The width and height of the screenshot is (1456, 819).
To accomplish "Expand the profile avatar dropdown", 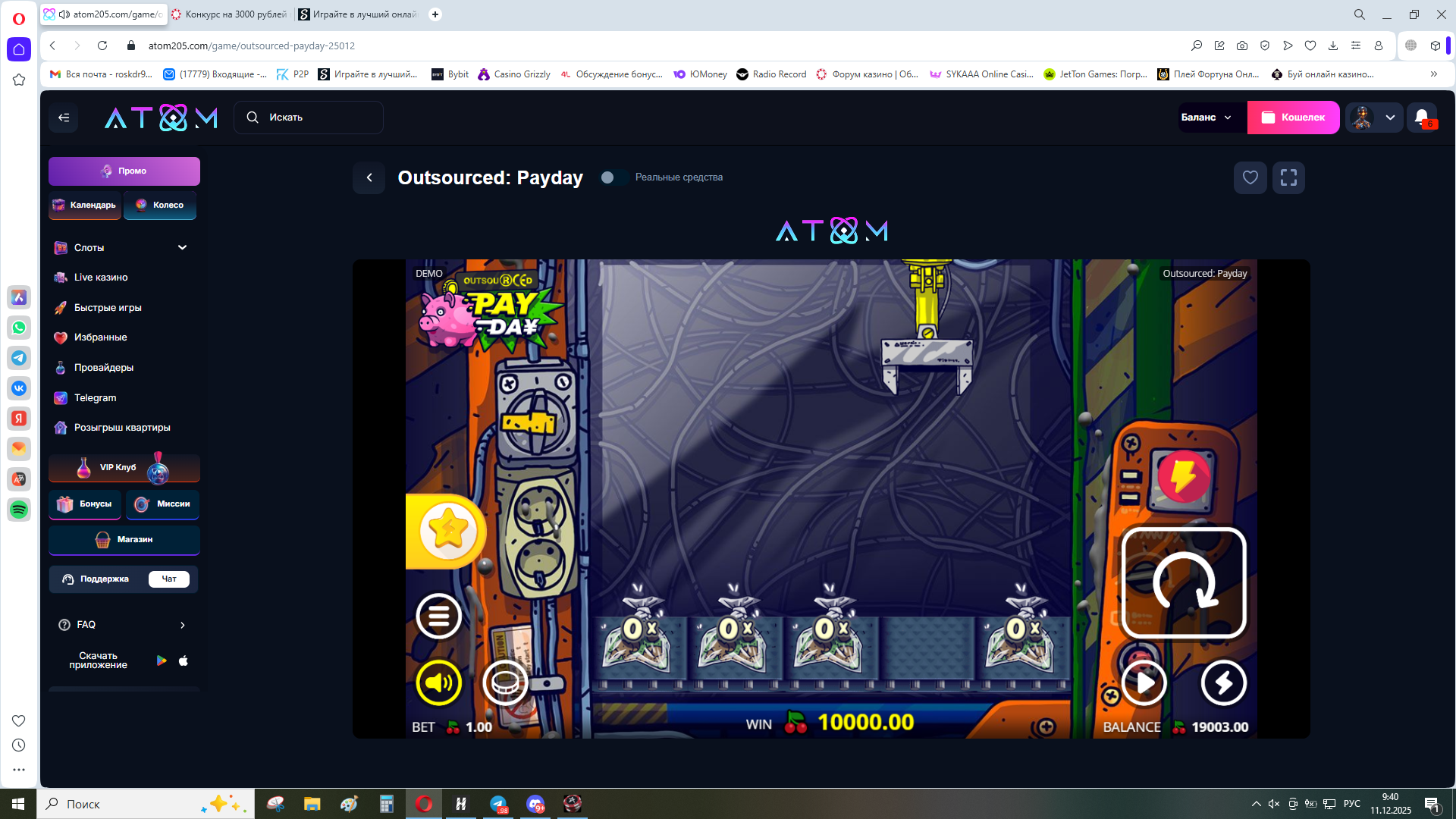I will pyautogui.click(x=1389, y=118).
